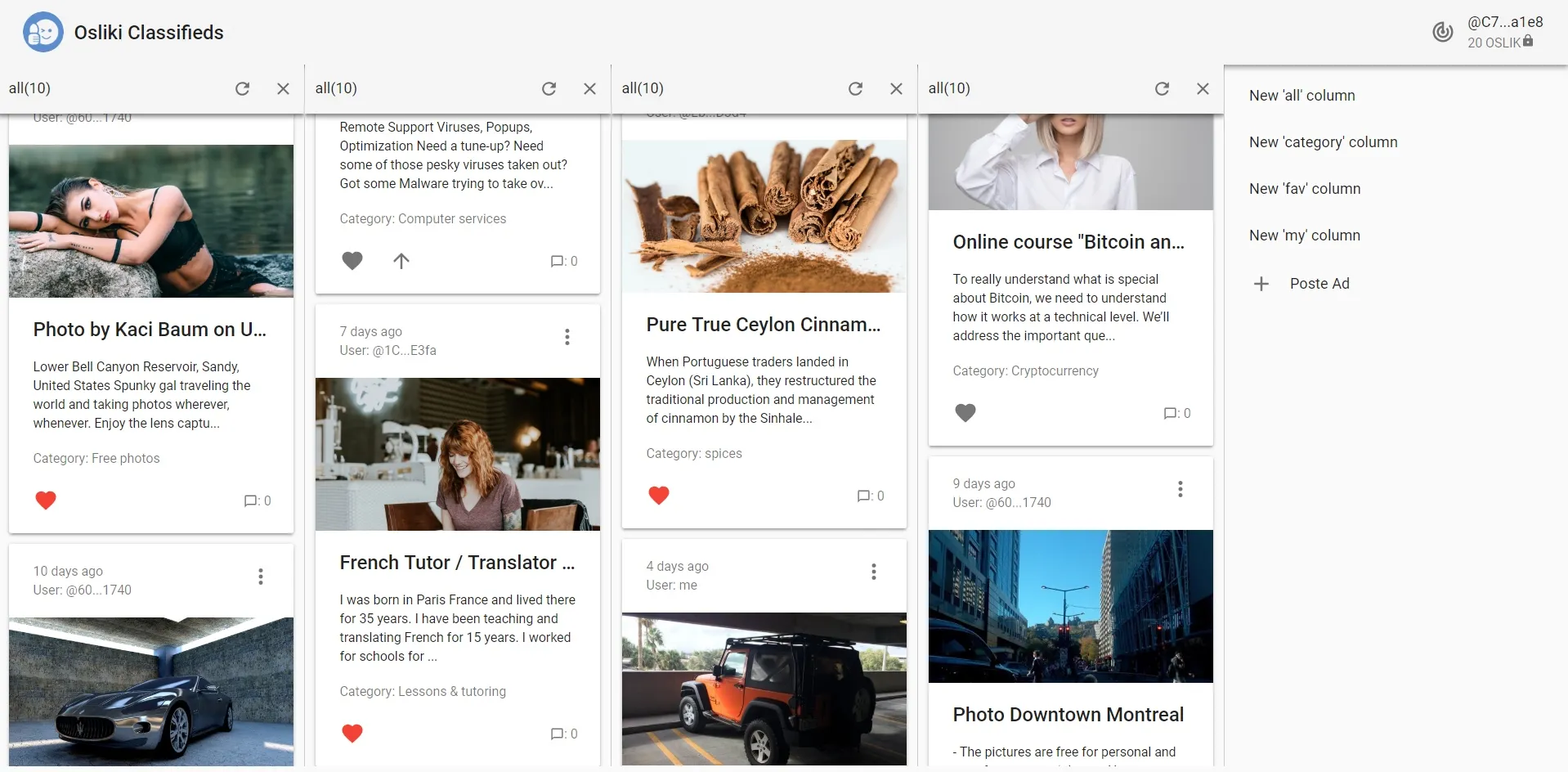Upvote the Computer services ad
Viewport: 1568px width, 772px height.
401,261
